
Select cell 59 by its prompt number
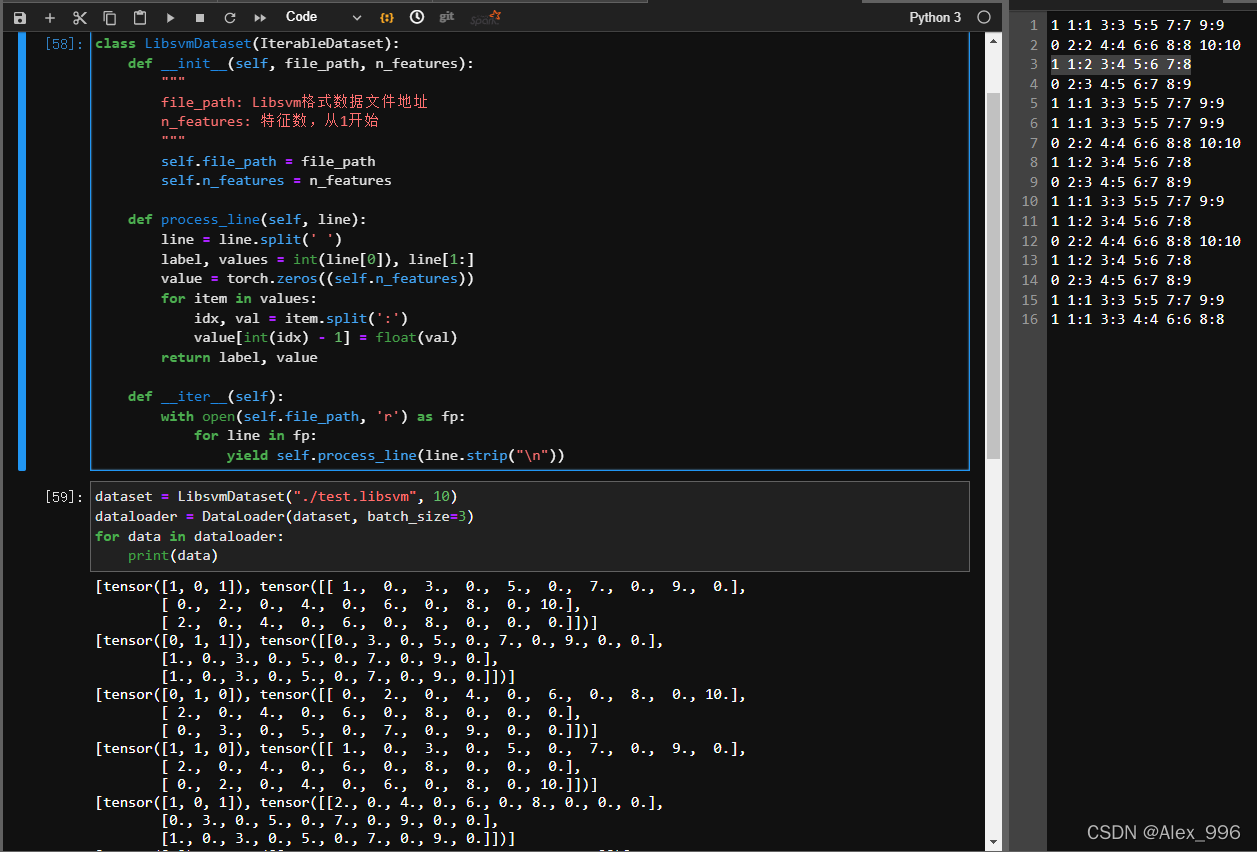click(x=65, y=496)
